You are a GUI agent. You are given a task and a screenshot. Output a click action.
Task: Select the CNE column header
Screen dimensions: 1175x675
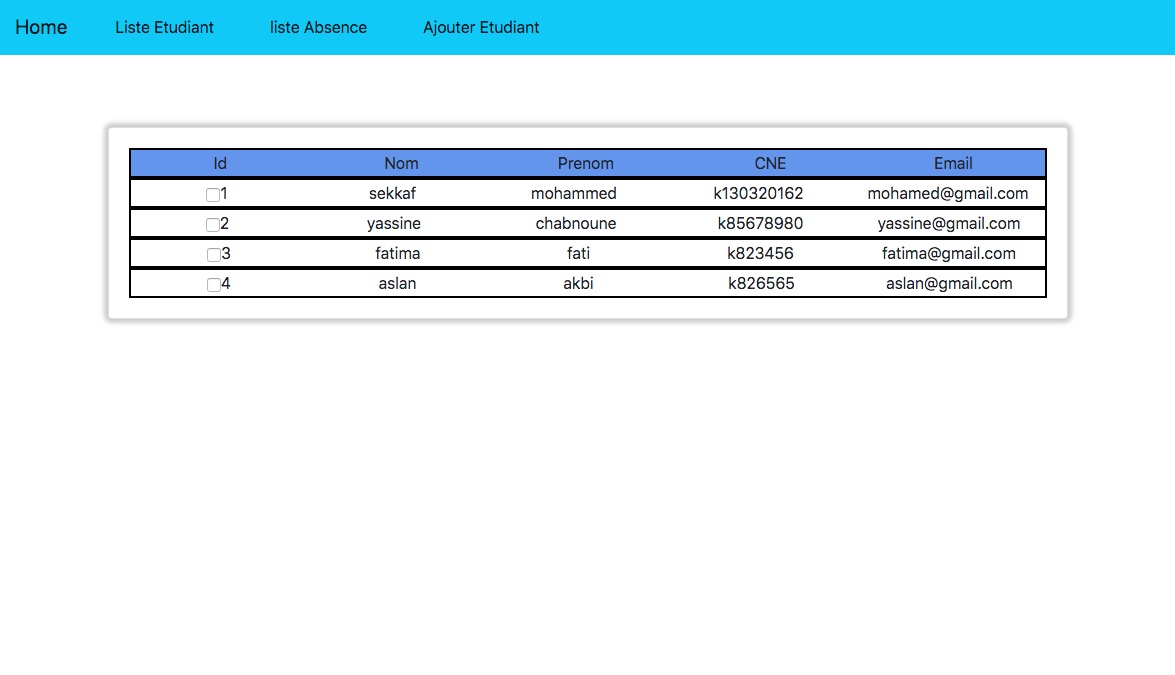coord(770,163)
